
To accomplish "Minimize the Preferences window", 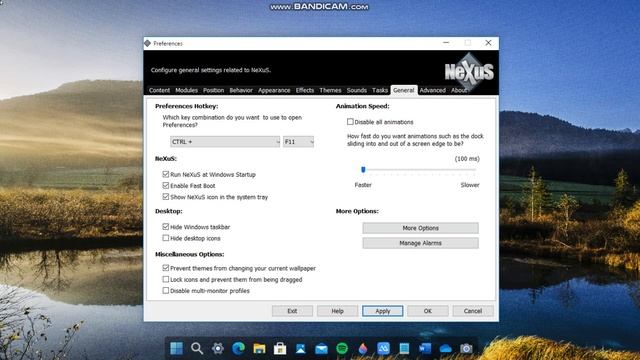I will [x=446, y=43].
